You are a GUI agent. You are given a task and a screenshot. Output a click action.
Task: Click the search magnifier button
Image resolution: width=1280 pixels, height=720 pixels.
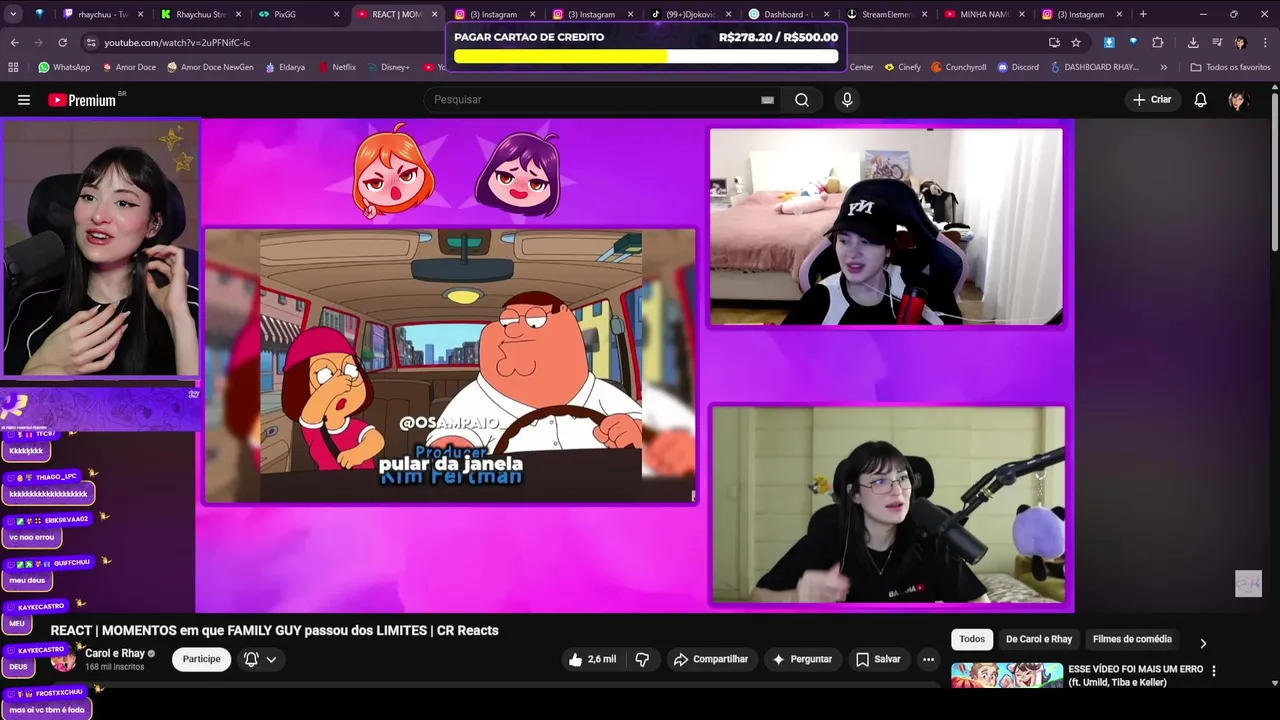click(x=802, y=100)
